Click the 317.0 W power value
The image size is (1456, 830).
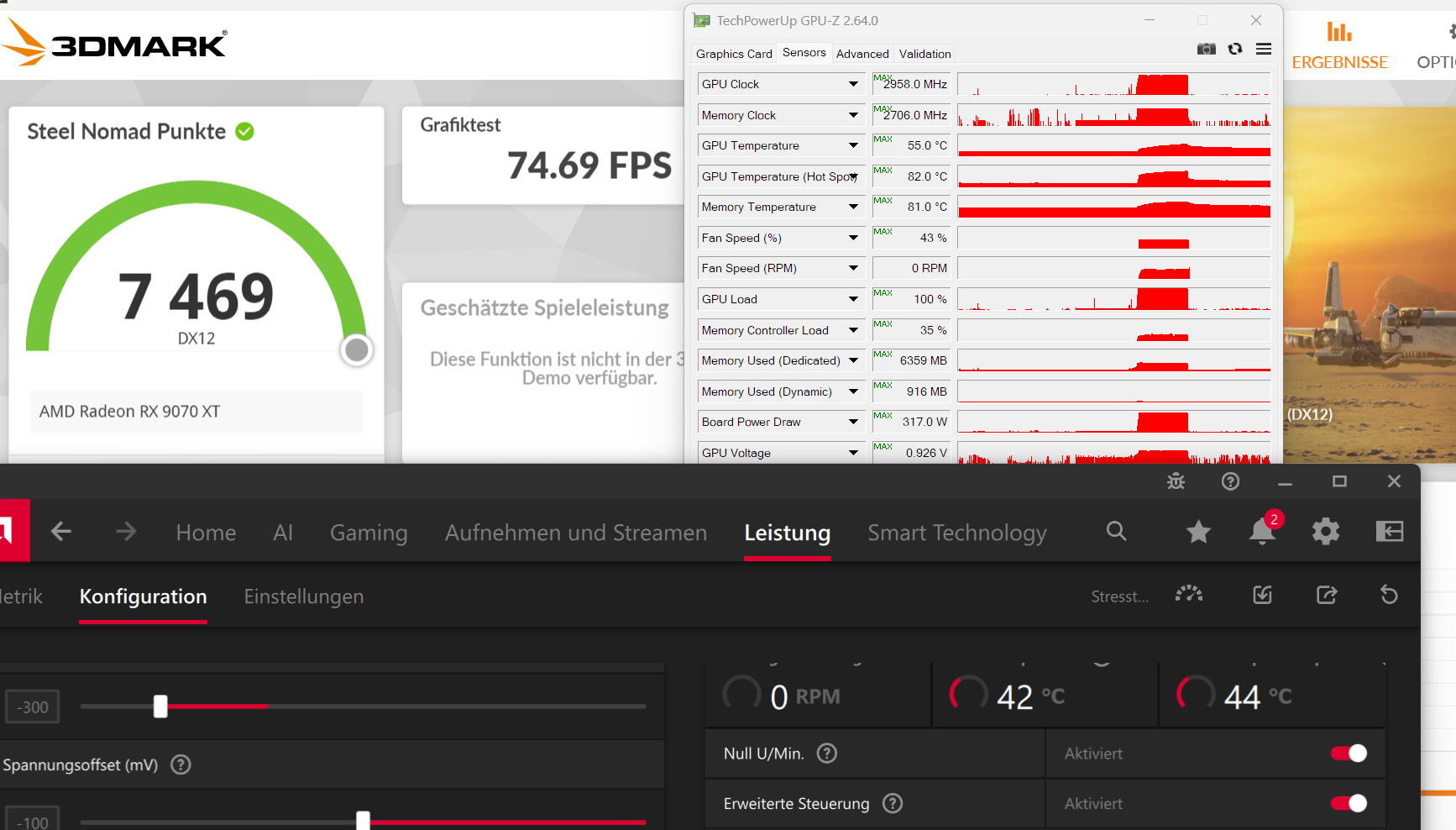point(924,422)
